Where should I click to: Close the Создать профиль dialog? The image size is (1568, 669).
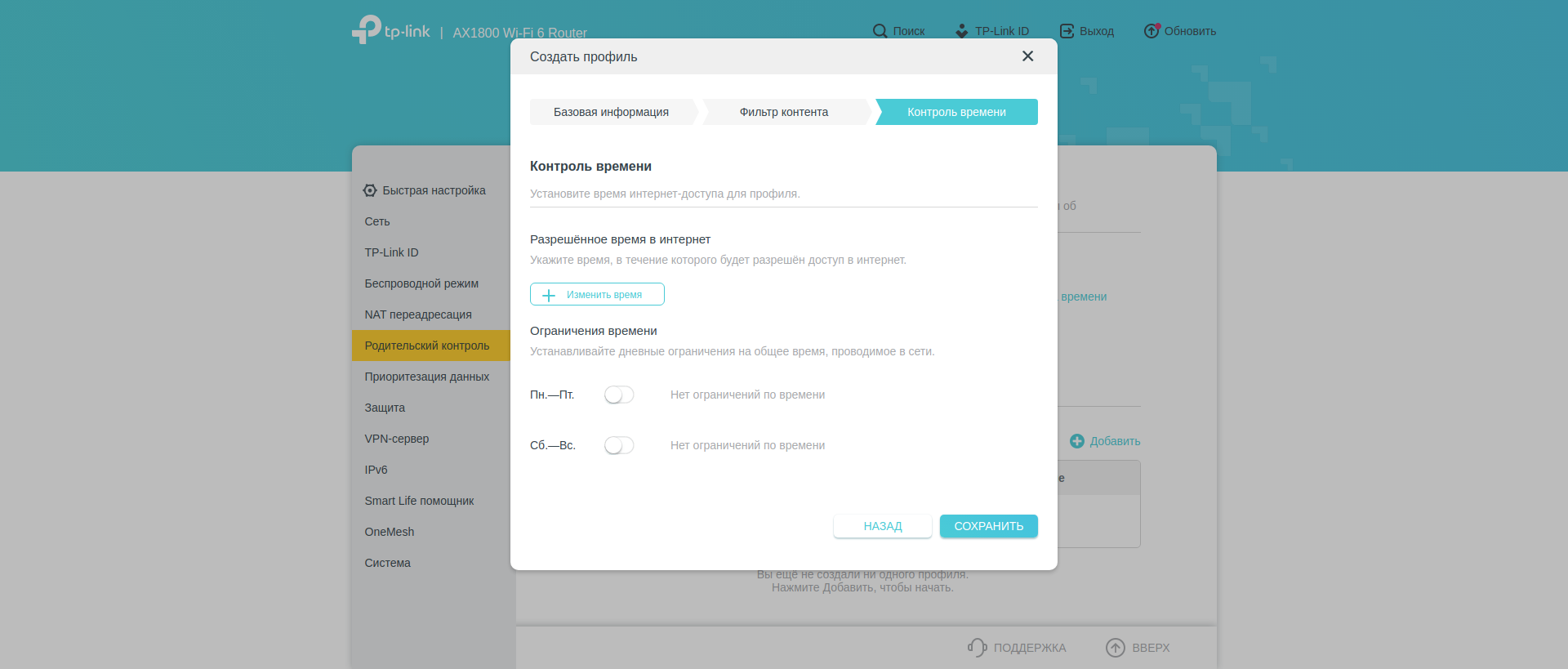coord(1027,56)
